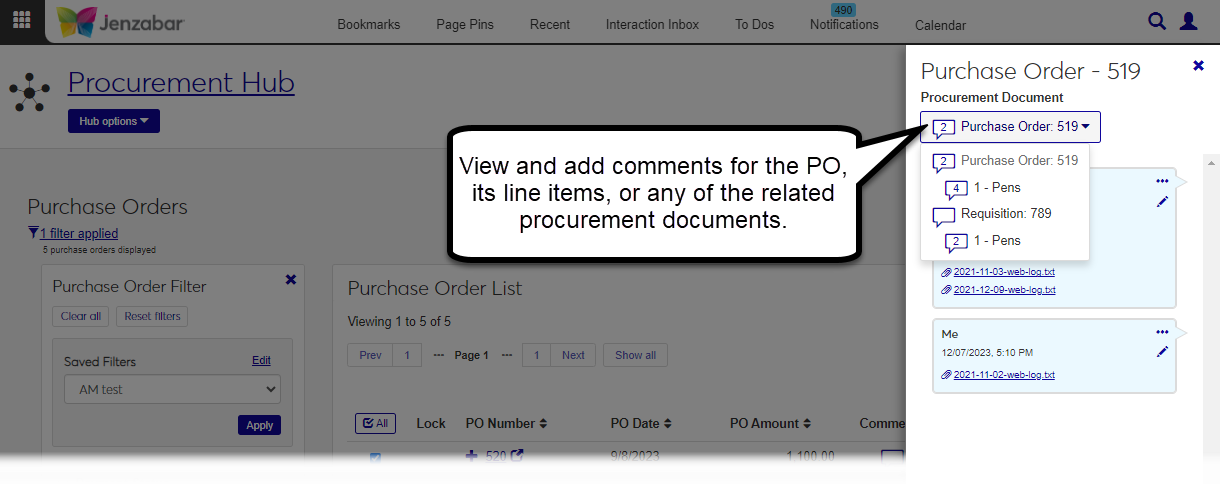
Task: Select Requisition: 789 in the dropdown list
Action: coord(1005,214)
